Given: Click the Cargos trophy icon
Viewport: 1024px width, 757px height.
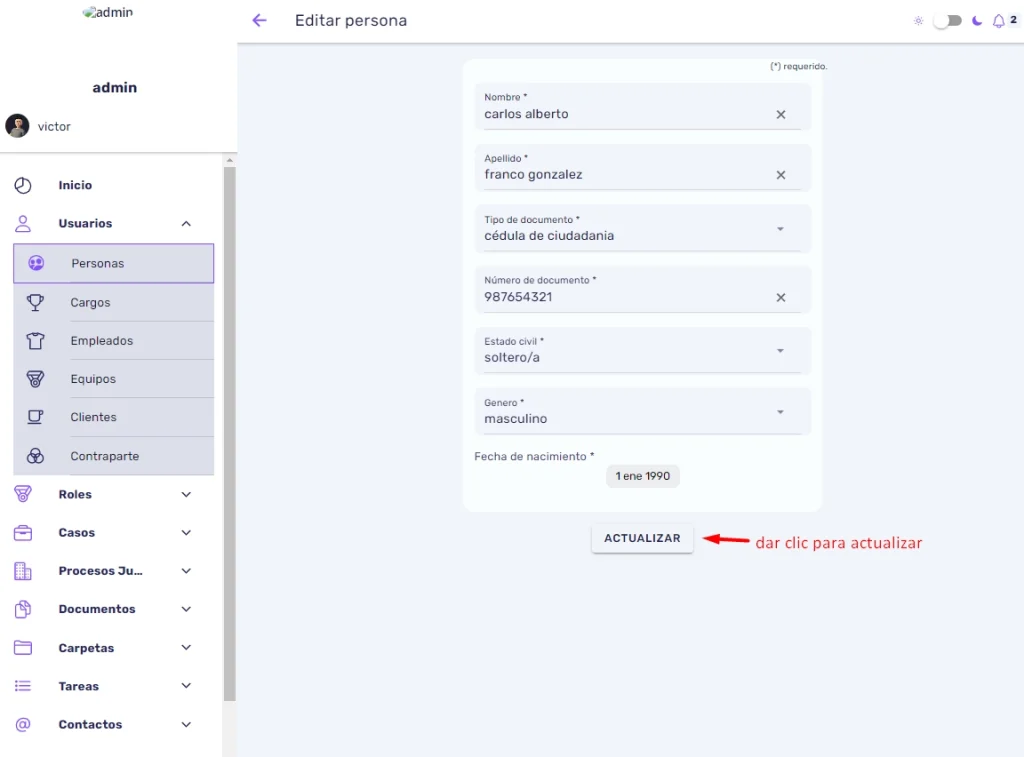Looking at the screenshot, I should (x=35, y=302).
